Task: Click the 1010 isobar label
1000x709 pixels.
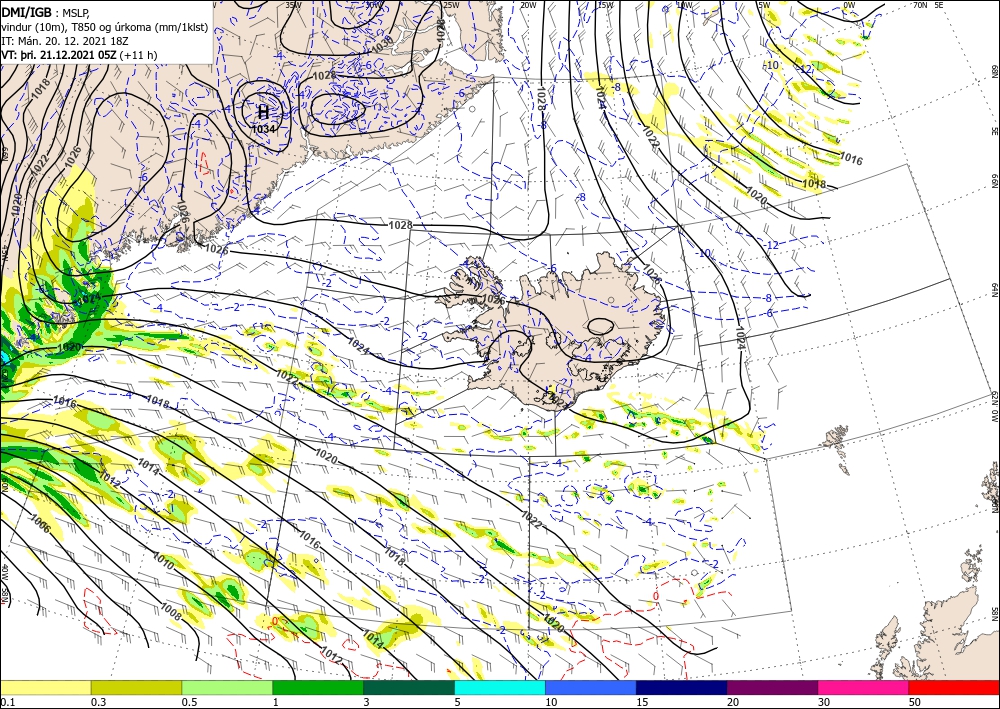Action: (163, 560)
